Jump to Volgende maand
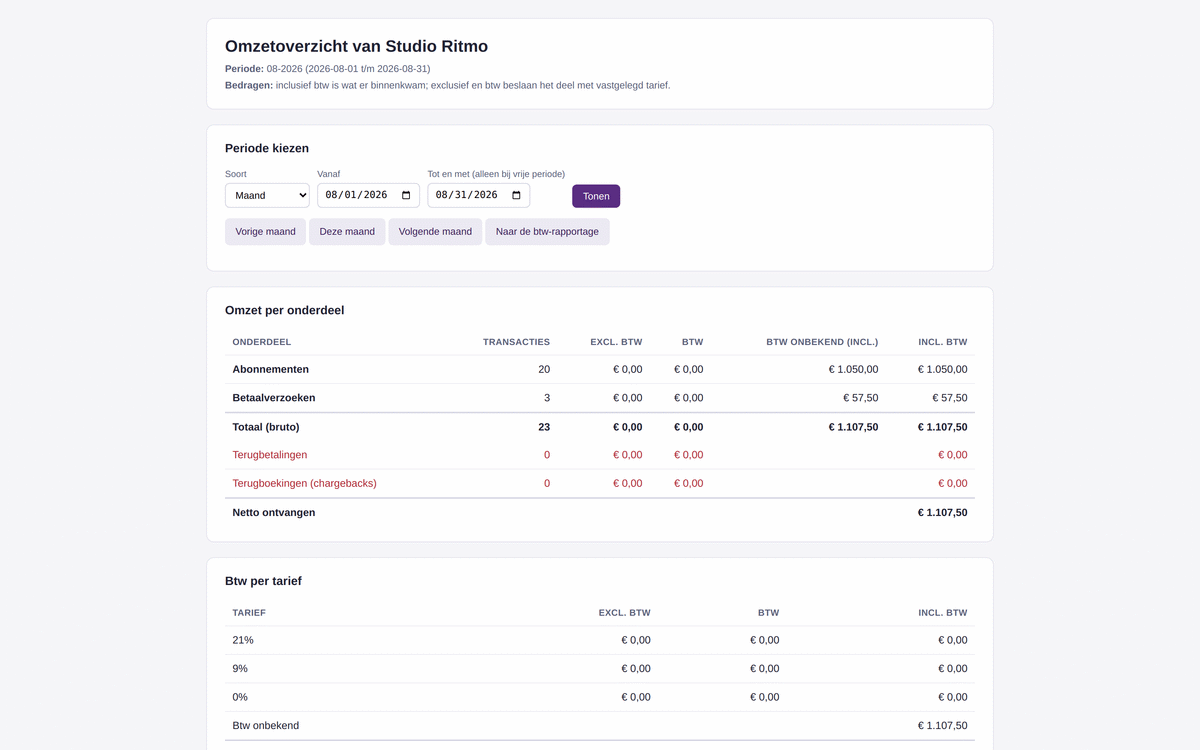The image size is (1200, 750). pyautogui.click(x=435, y=232)
